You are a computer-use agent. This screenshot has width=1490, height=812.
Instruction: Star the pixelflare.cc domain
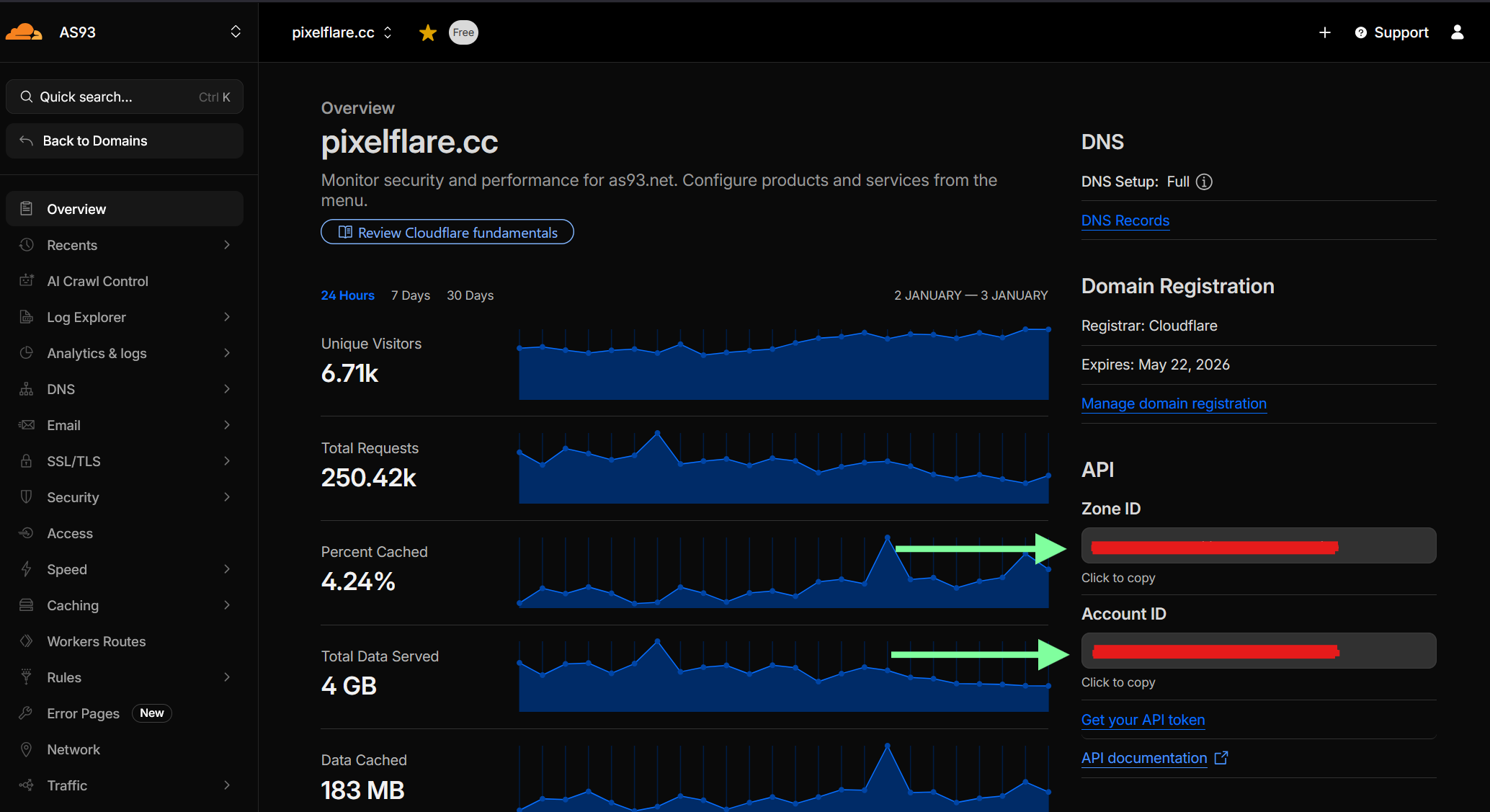coord(428,32)
